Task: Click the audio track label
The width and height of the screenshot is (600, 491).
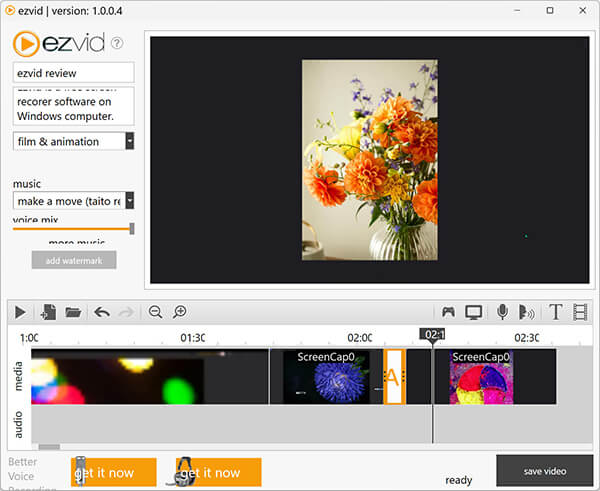Action: 18,425
